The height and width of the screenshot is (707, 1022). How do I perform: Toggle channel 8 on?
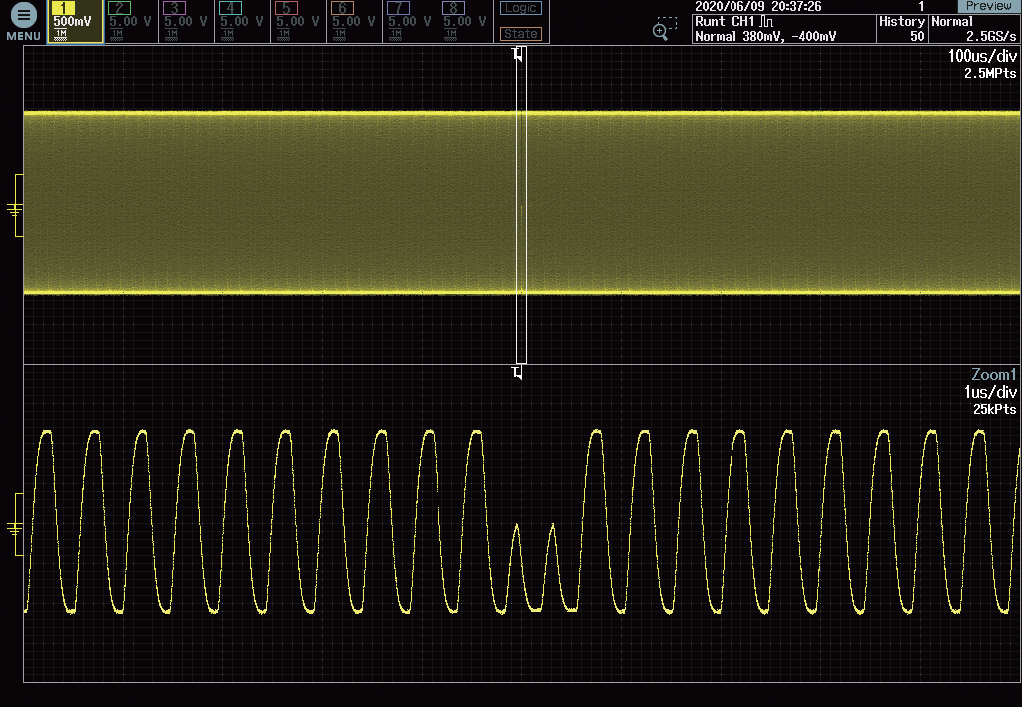coord(465,22)
